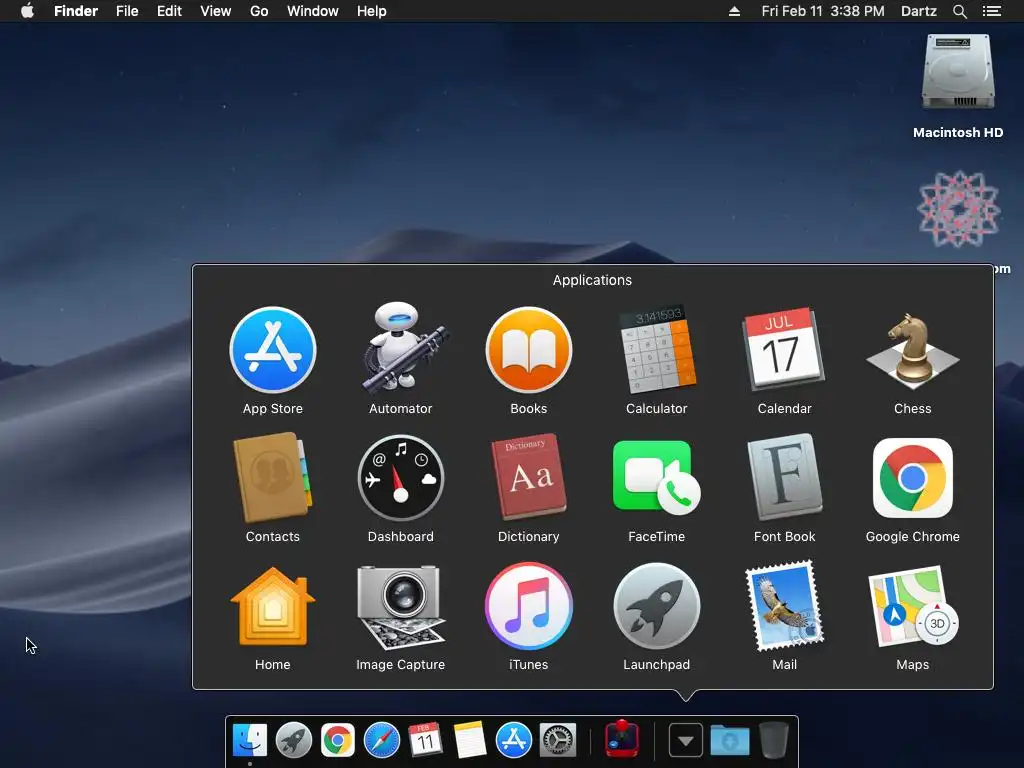Open the Downloads folder in Dock

coord(729,741)
